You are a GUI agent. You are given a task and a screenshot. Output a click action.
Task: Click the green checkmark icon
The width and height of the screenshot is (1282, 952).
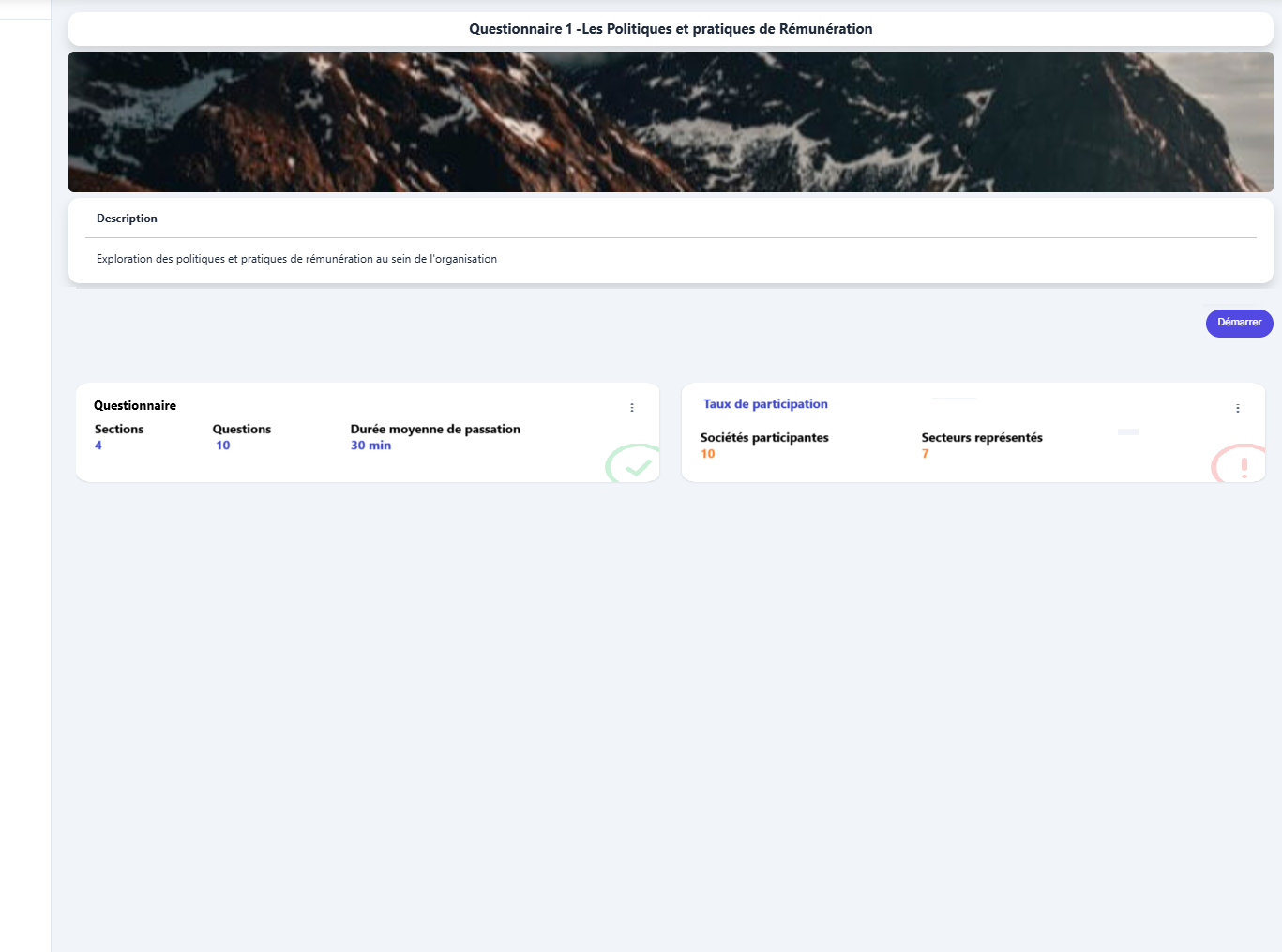pos(637,466)
